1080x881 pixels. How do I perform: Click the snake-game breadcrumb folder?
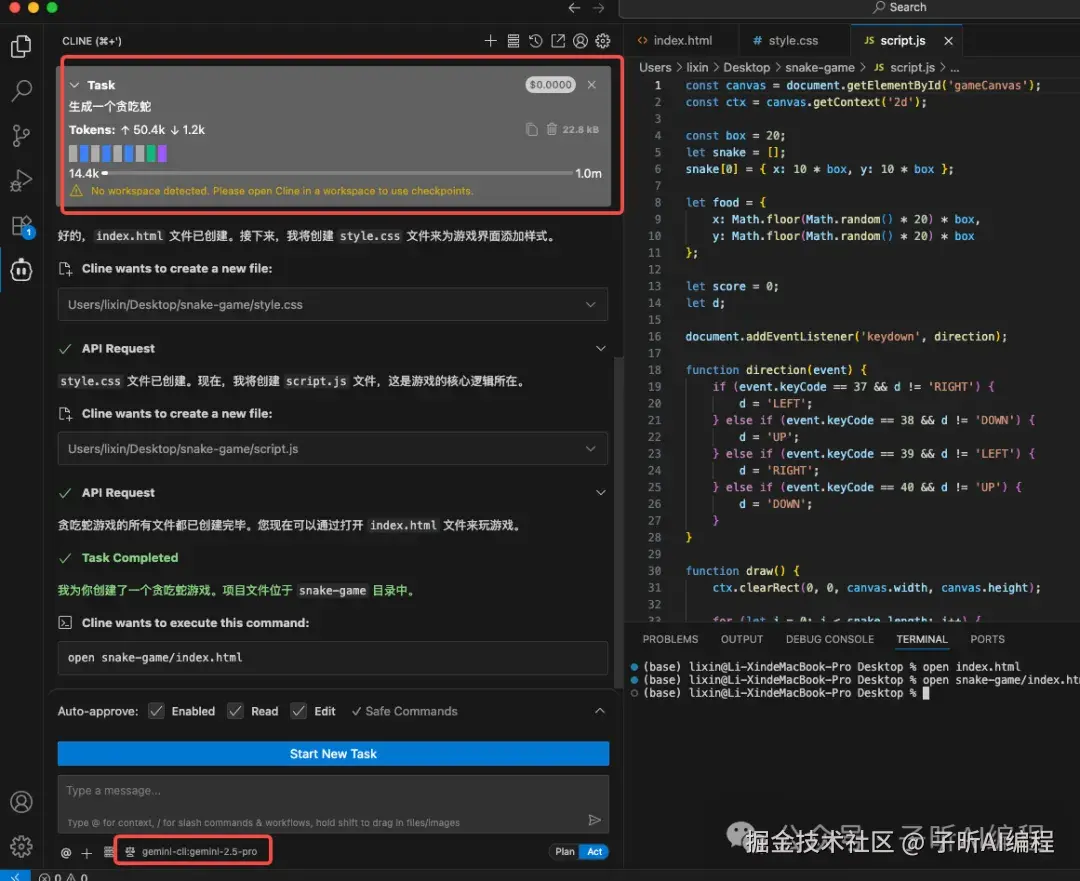click(820, 68)
